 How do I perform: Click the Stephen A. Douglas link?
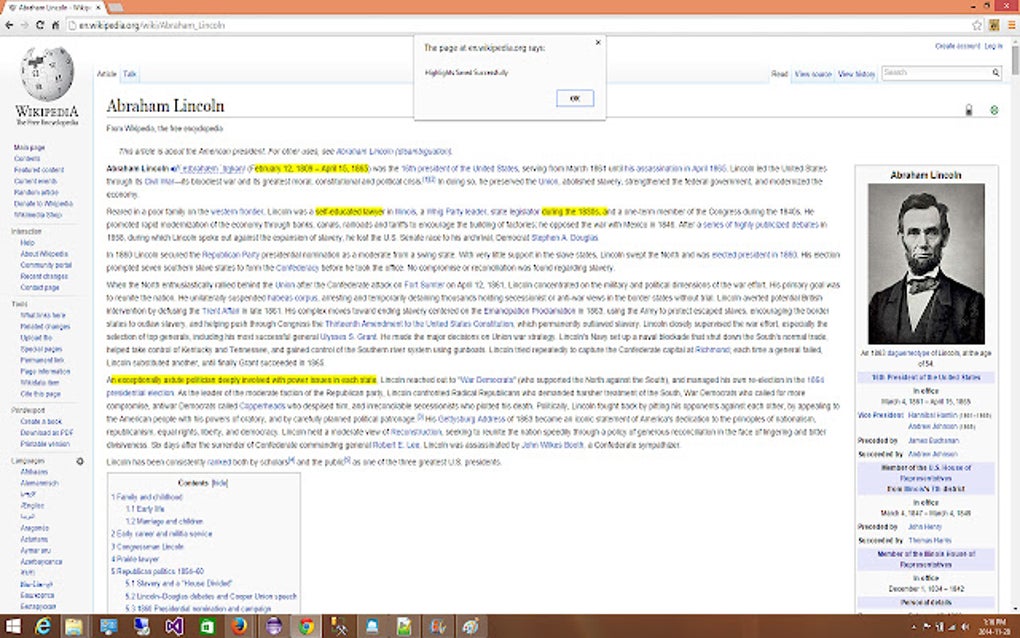(x=564, y=237)
